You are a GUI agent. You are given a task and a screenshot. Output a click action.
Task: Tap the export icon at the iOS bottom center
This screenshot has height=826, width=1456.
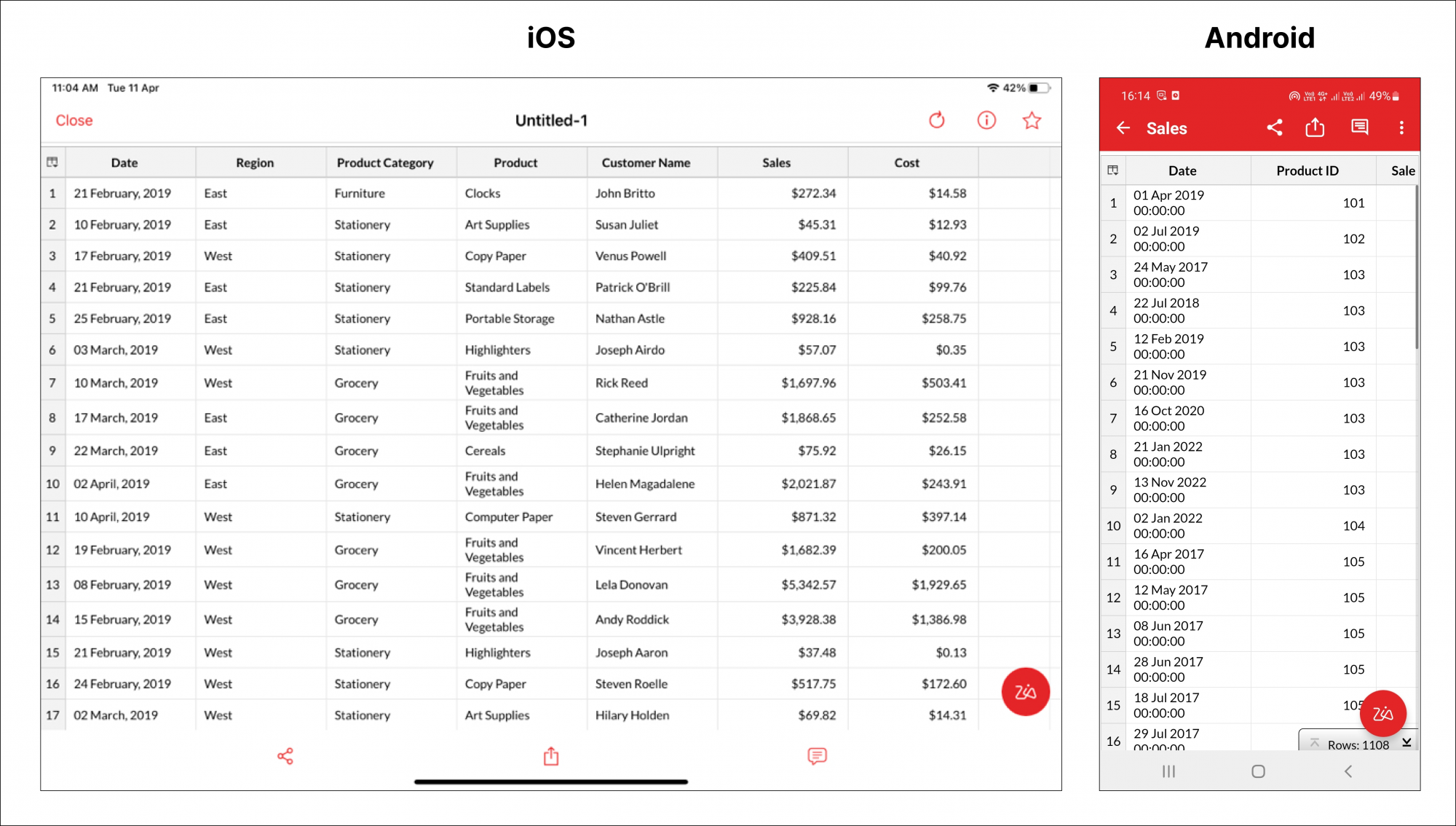coord(551,756)
